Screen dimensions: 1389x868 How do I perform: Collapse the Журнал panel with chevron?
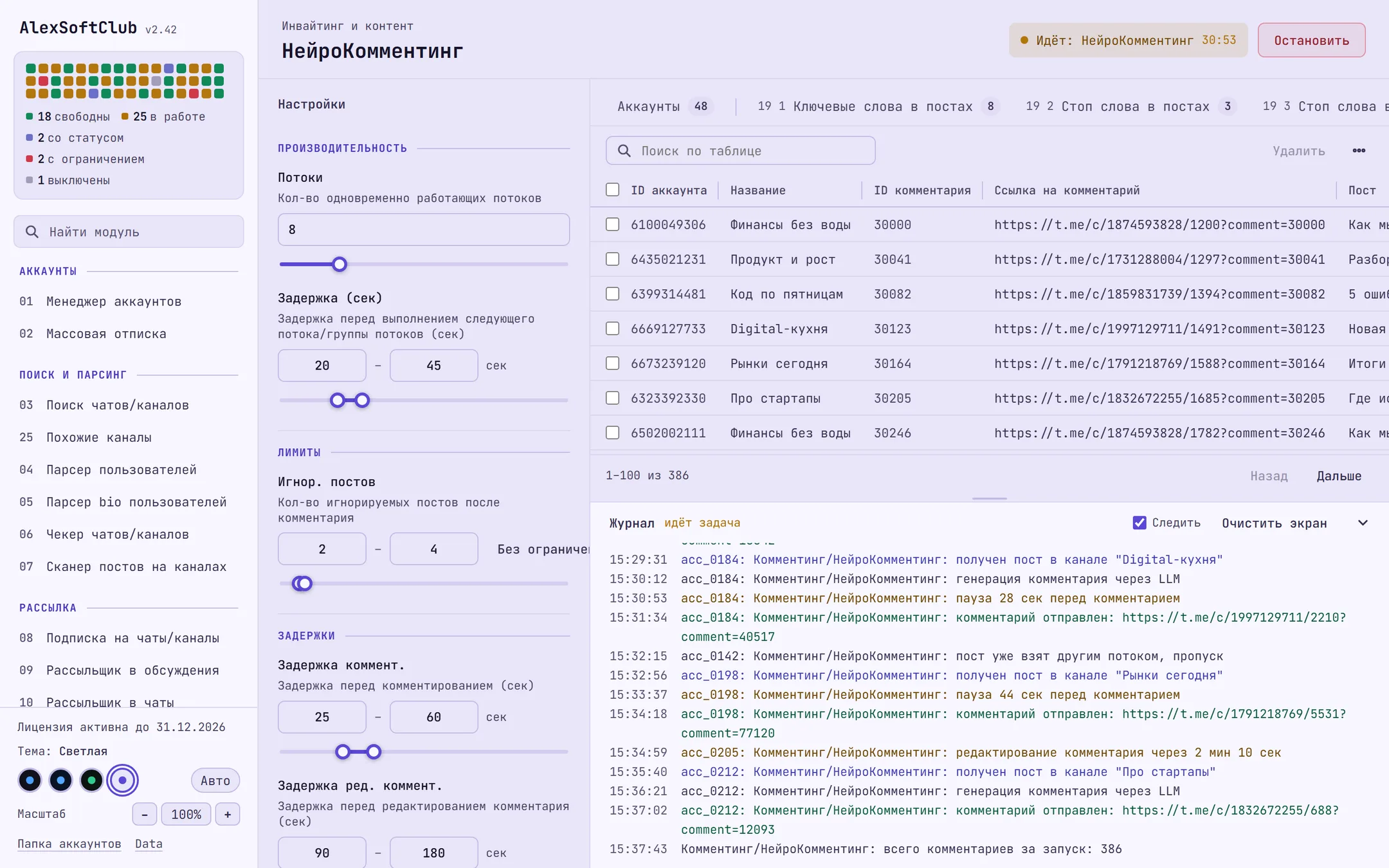point(1363,523)
